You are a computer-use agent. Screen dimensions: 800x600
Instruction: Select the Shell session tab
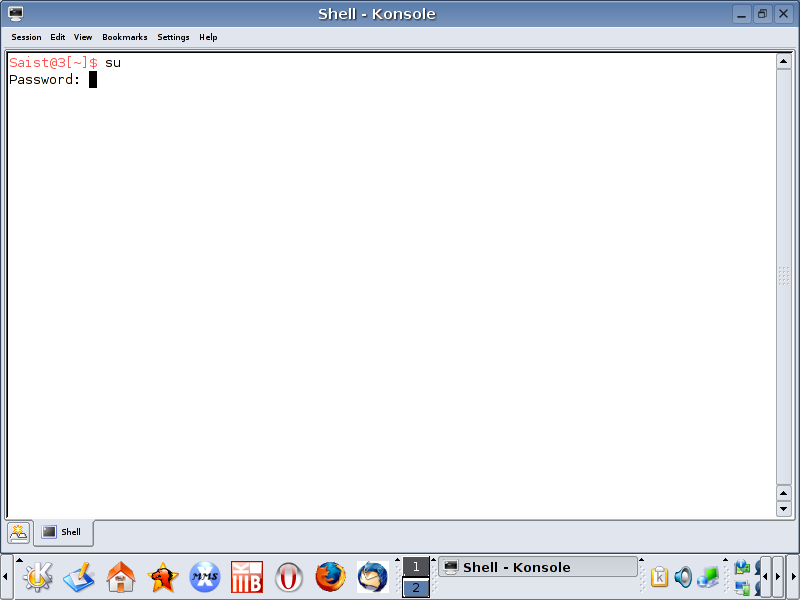click(x=63, y=532)
